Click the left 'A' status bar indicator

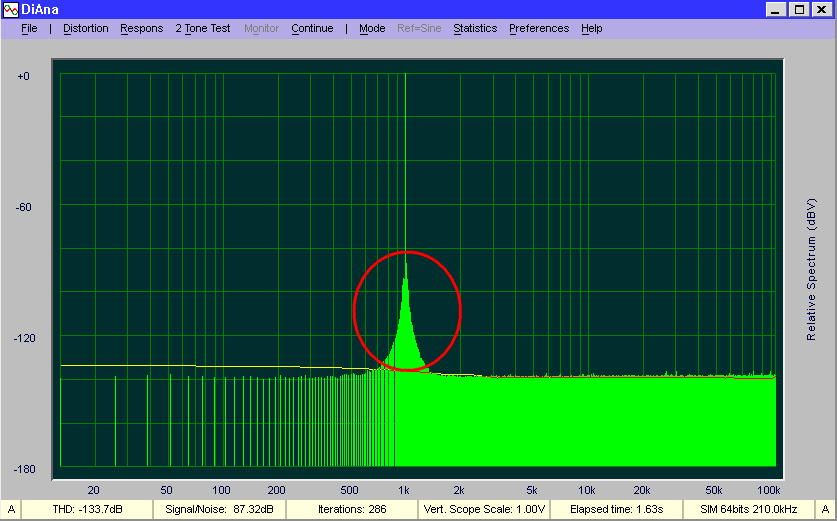coord(11,509)
